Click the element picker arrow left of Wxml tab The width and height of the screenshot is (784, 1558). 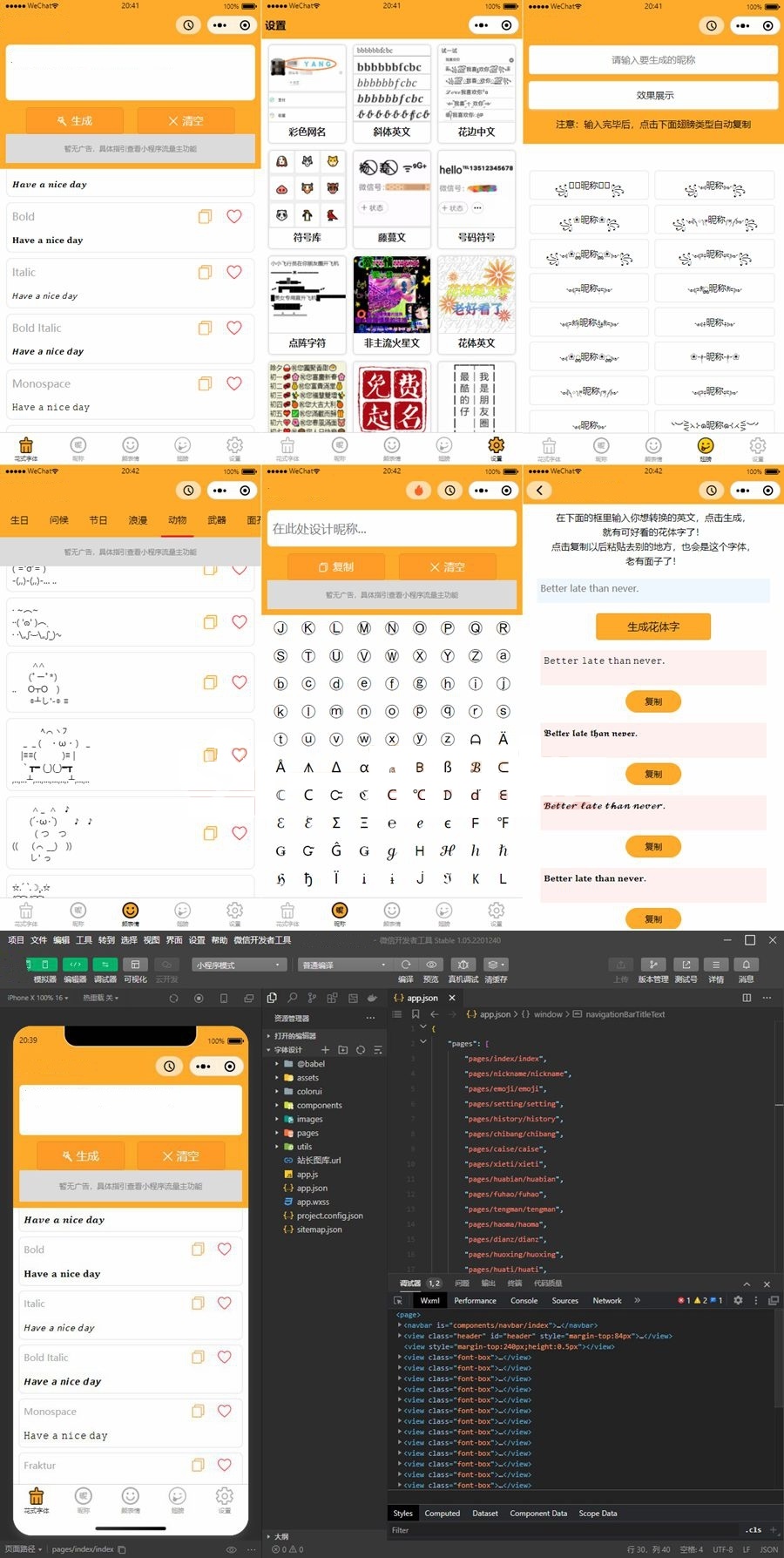(x=398, y=1300)
